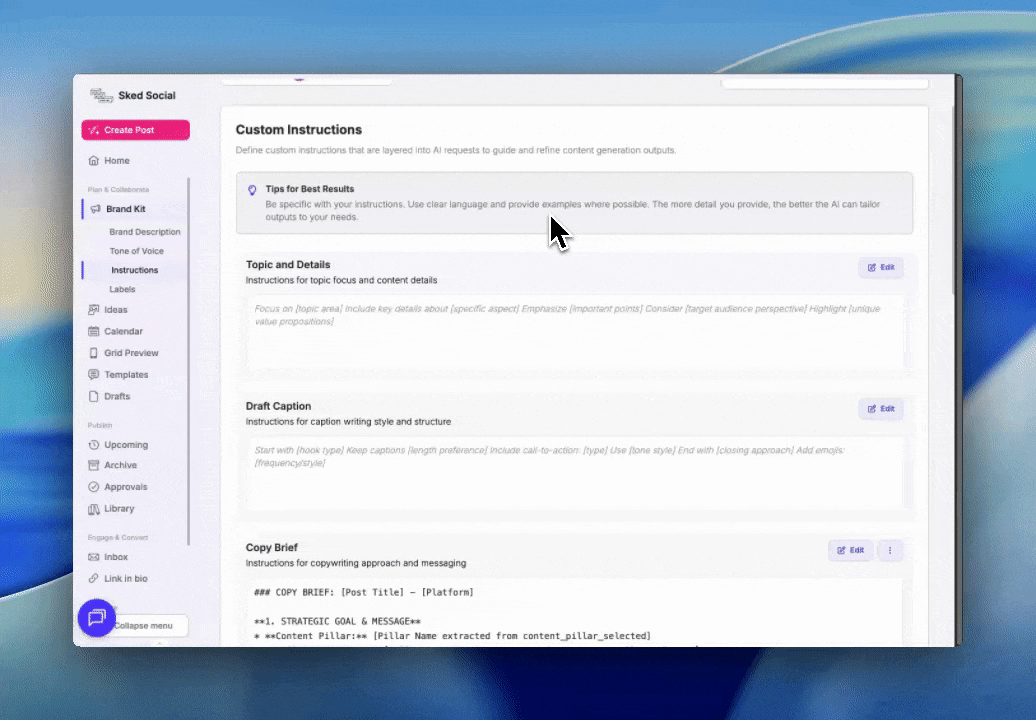Select Tone of Voice submenu item
Viewport: 1036px width, 720px height.
pos(136,251)
